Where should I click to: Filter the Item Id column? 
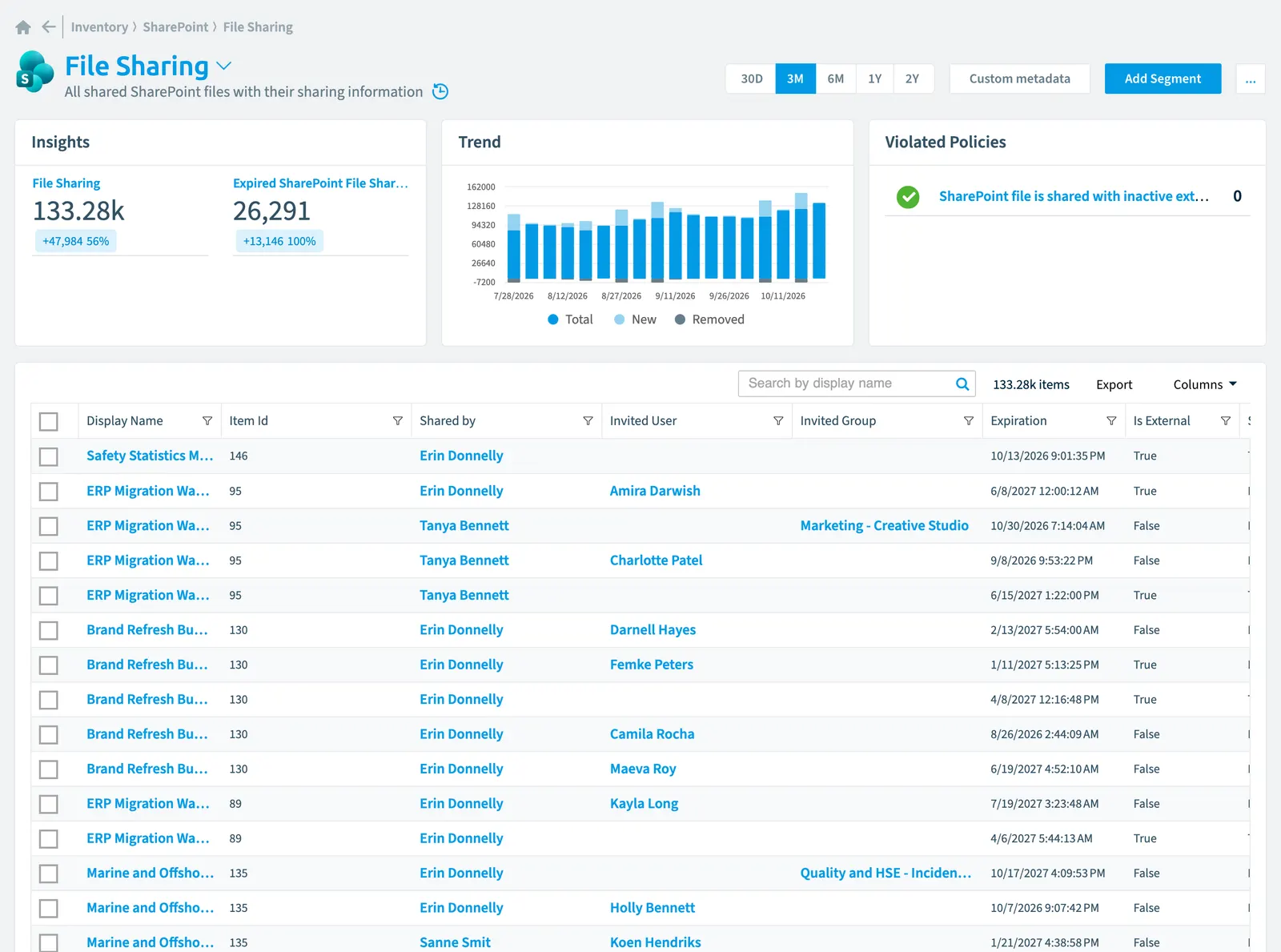(x=398, y=421)
